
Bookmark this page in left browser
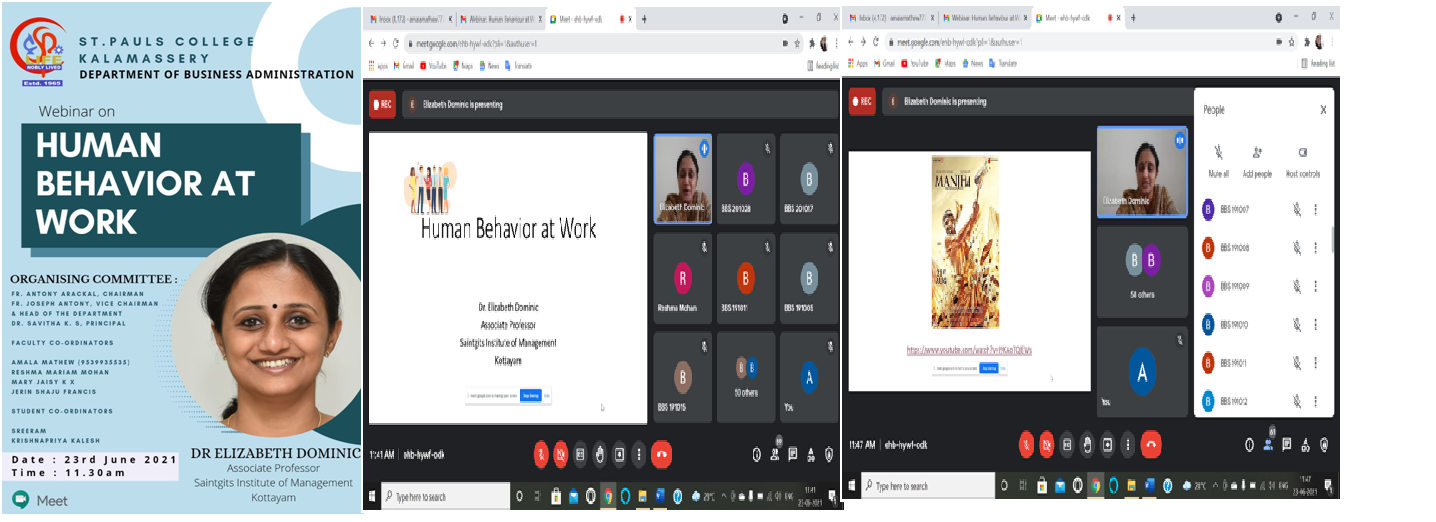797,43
